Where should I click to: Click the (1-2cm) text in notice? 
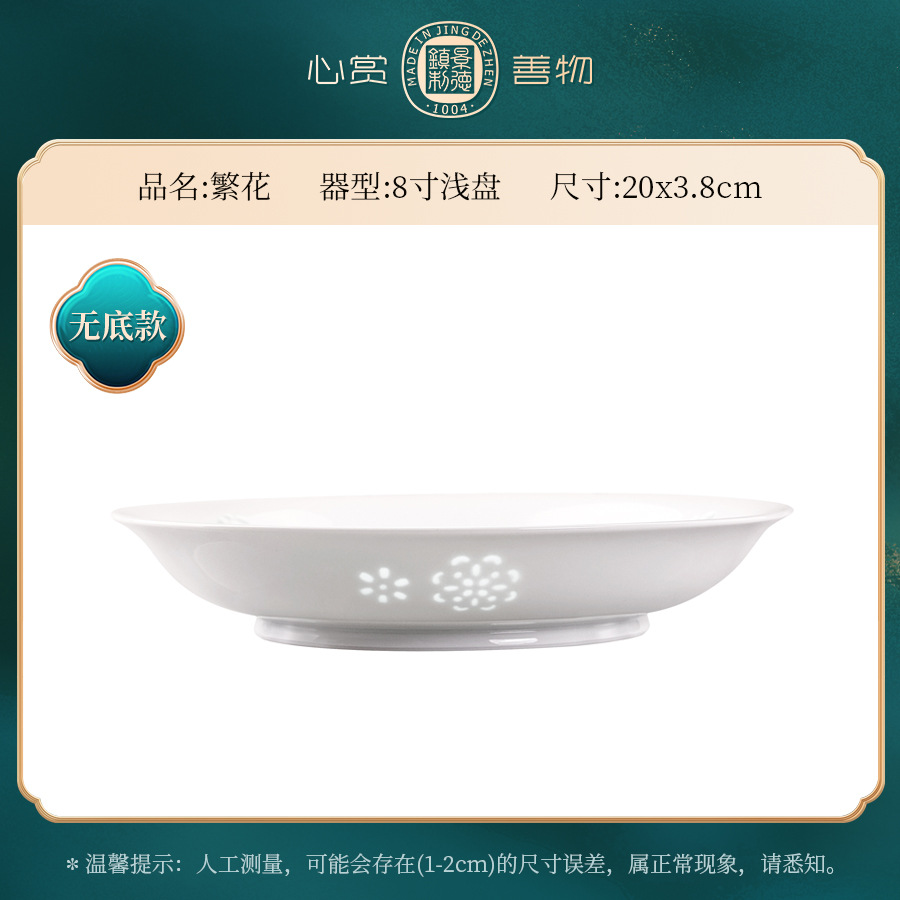(x=455, y=864)
